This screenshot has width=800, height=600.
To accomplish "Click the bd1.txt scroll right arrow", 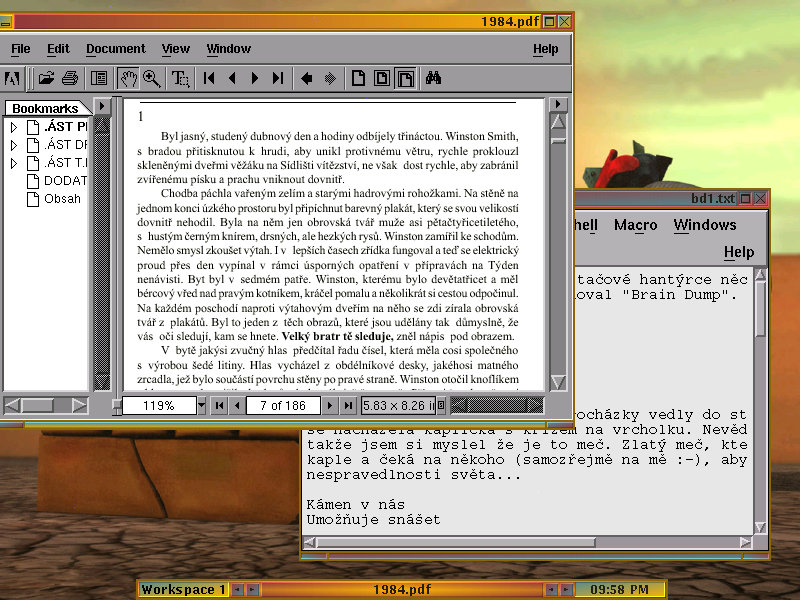I will pyautogui.click(x=745, y=542).
